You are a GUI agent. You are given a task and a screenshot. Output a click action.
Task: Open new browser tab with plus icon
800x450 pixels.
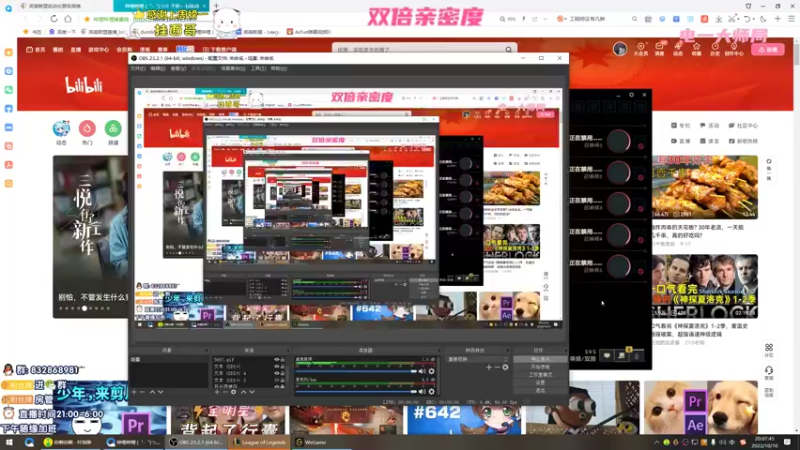[x=216, y=6]
